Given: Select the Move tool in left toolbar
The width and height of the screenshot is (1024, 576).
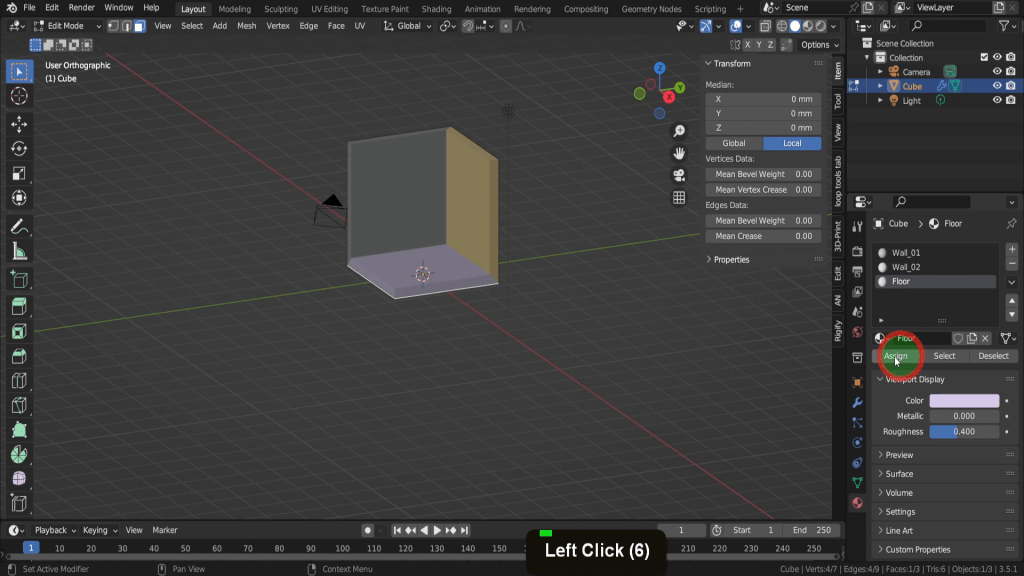Looking at the screenshot, I should coord(18,123).
